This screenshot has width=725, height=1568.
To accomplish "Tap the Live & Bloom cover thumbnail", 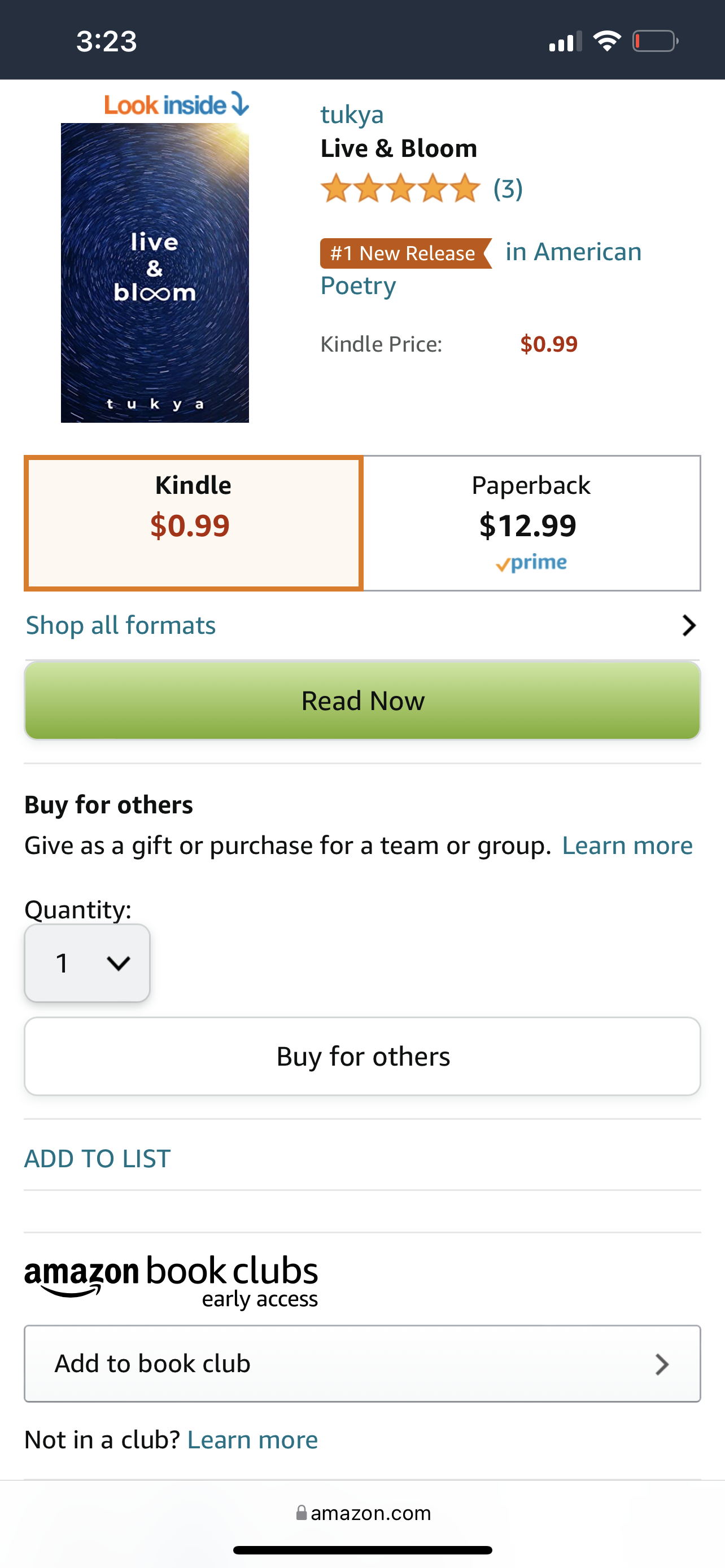I will [155, 272].
